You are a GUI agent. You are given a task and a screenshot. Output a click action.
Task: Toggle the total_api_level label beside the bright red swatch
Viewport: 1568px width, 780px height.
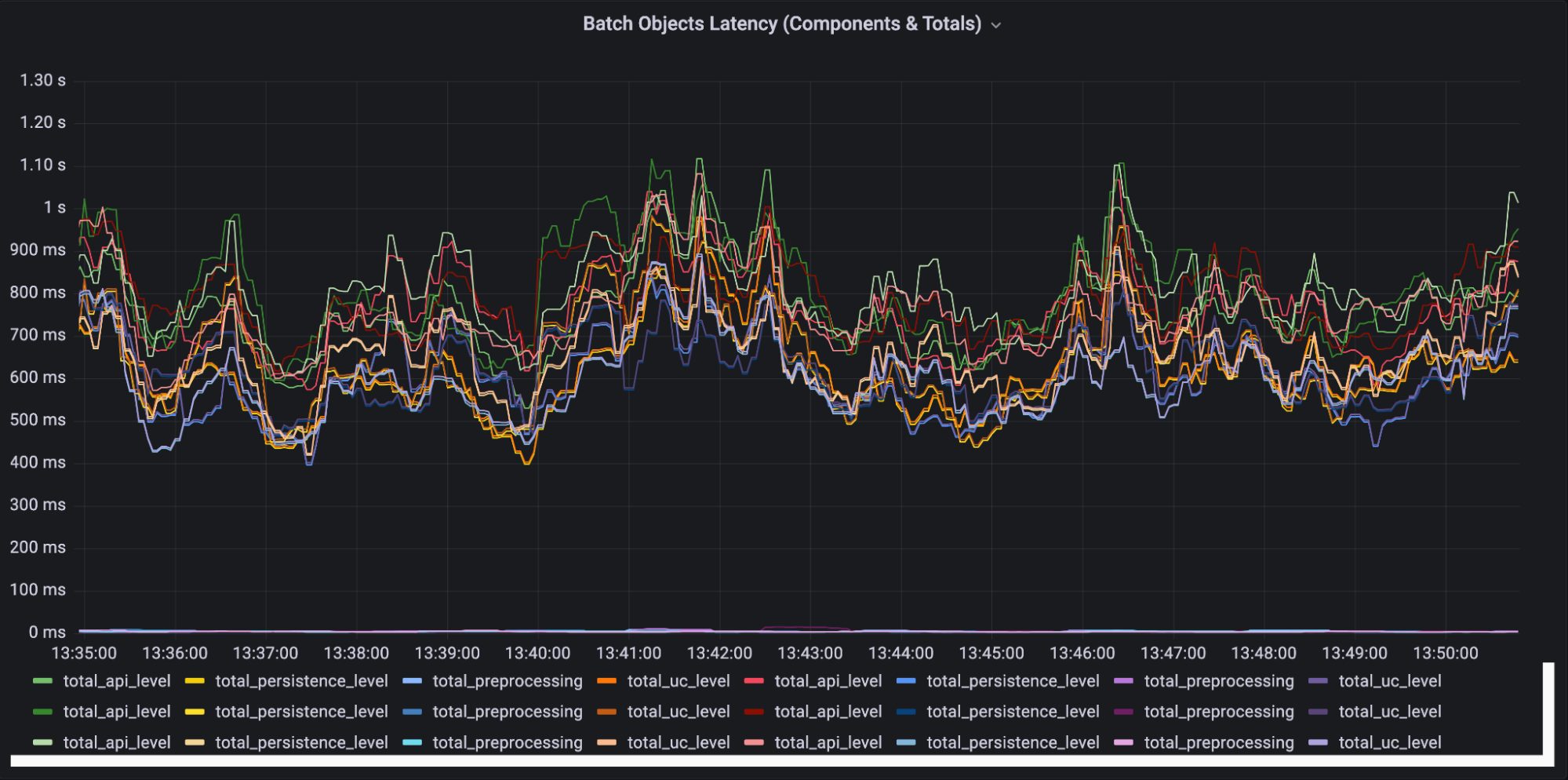(828, 681)
